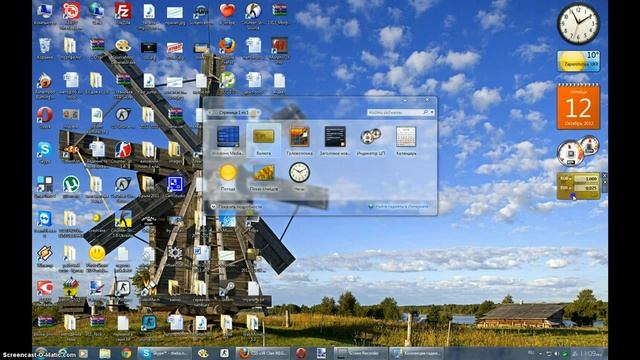
Task: Switch to Screen Recorder taskbar window
Action: point(360,353)
